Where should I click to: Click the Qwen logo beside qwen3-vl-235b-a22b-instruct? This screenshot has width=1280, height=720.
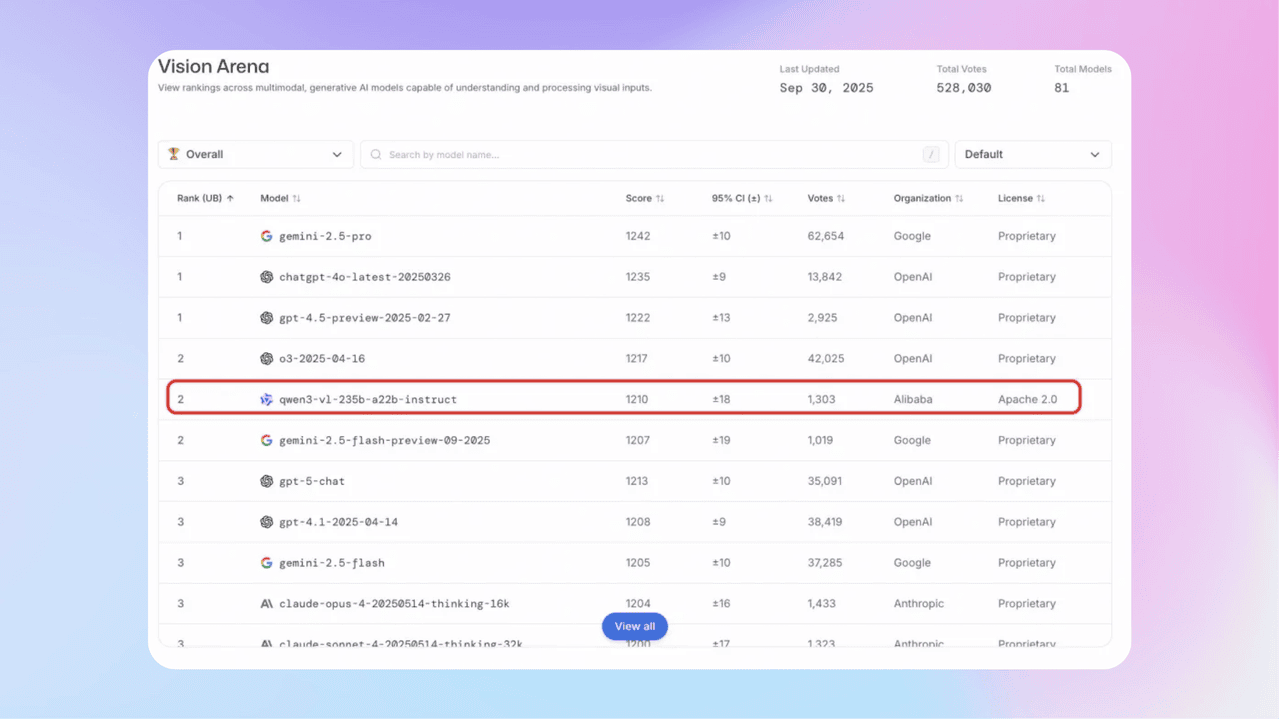coord(266,399)
